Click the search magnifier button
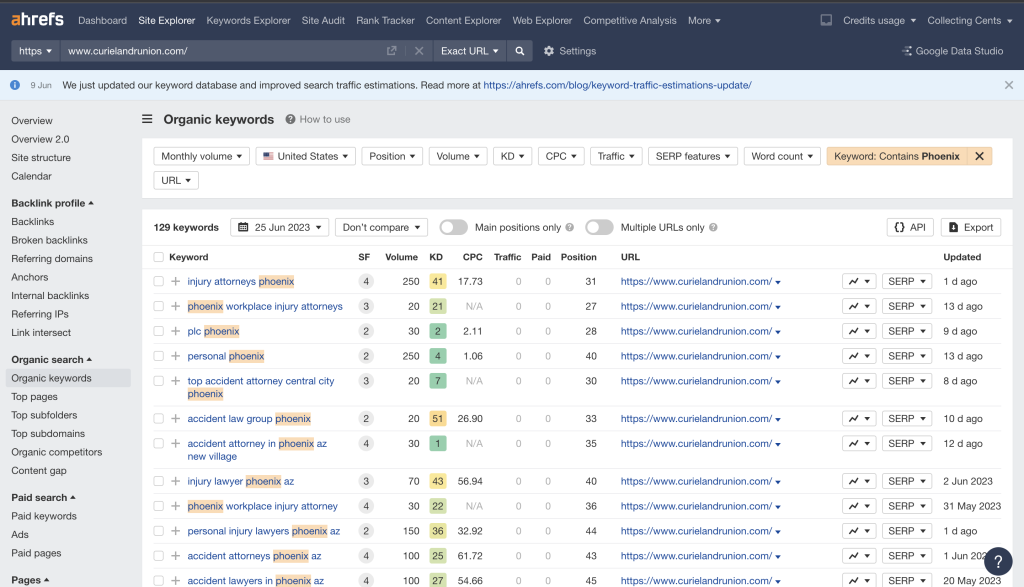Viewport: 1024px width, 587px height. pos(520,51)
